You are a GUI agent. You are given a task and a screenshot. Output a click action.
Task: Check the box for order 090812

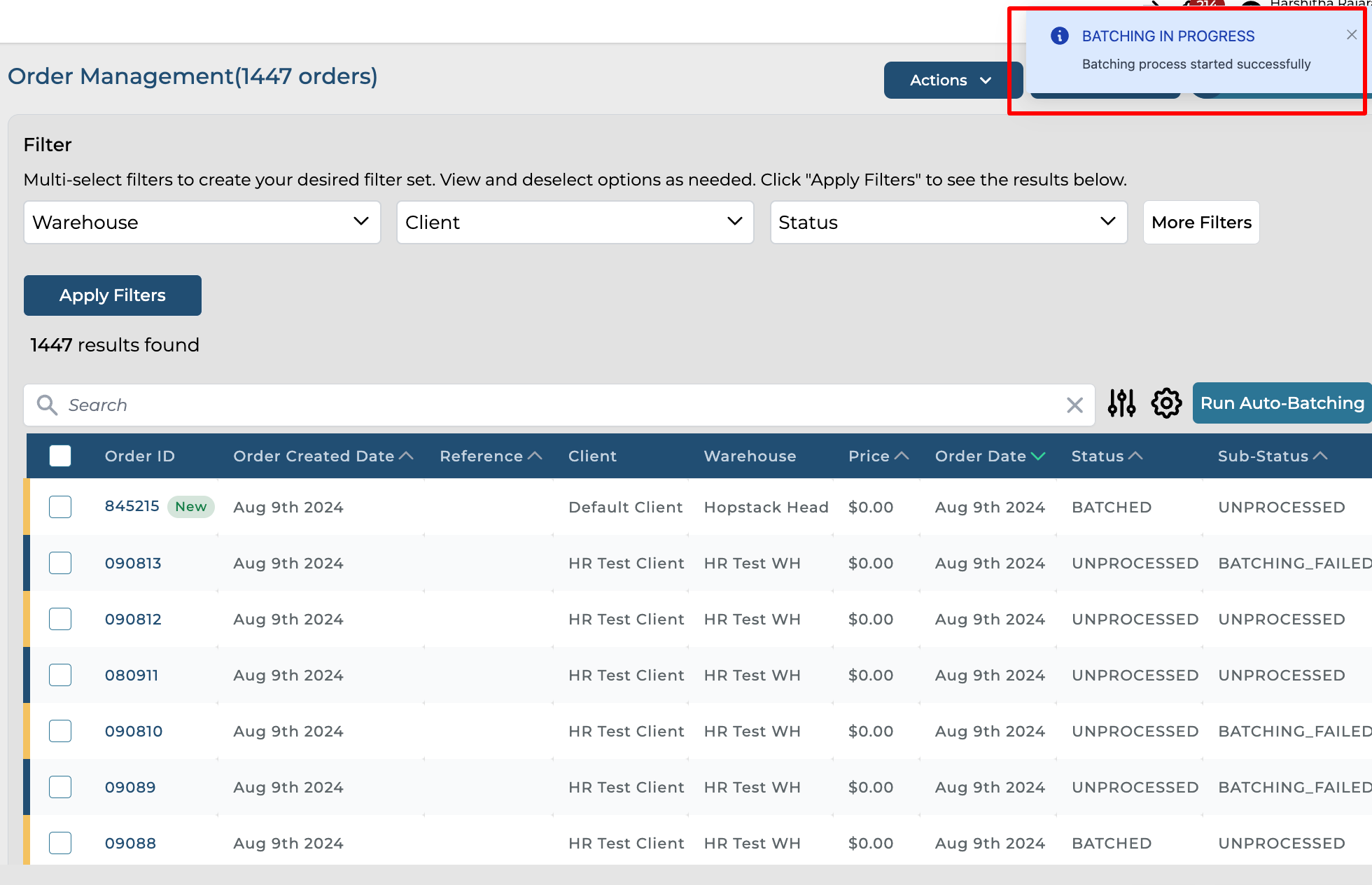(x=60, y=619)
